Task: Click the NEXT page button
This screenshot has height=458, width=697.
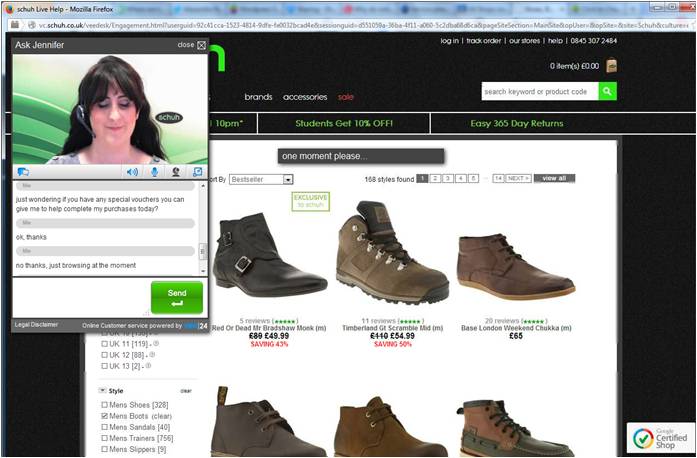Action: click(518, 178)
